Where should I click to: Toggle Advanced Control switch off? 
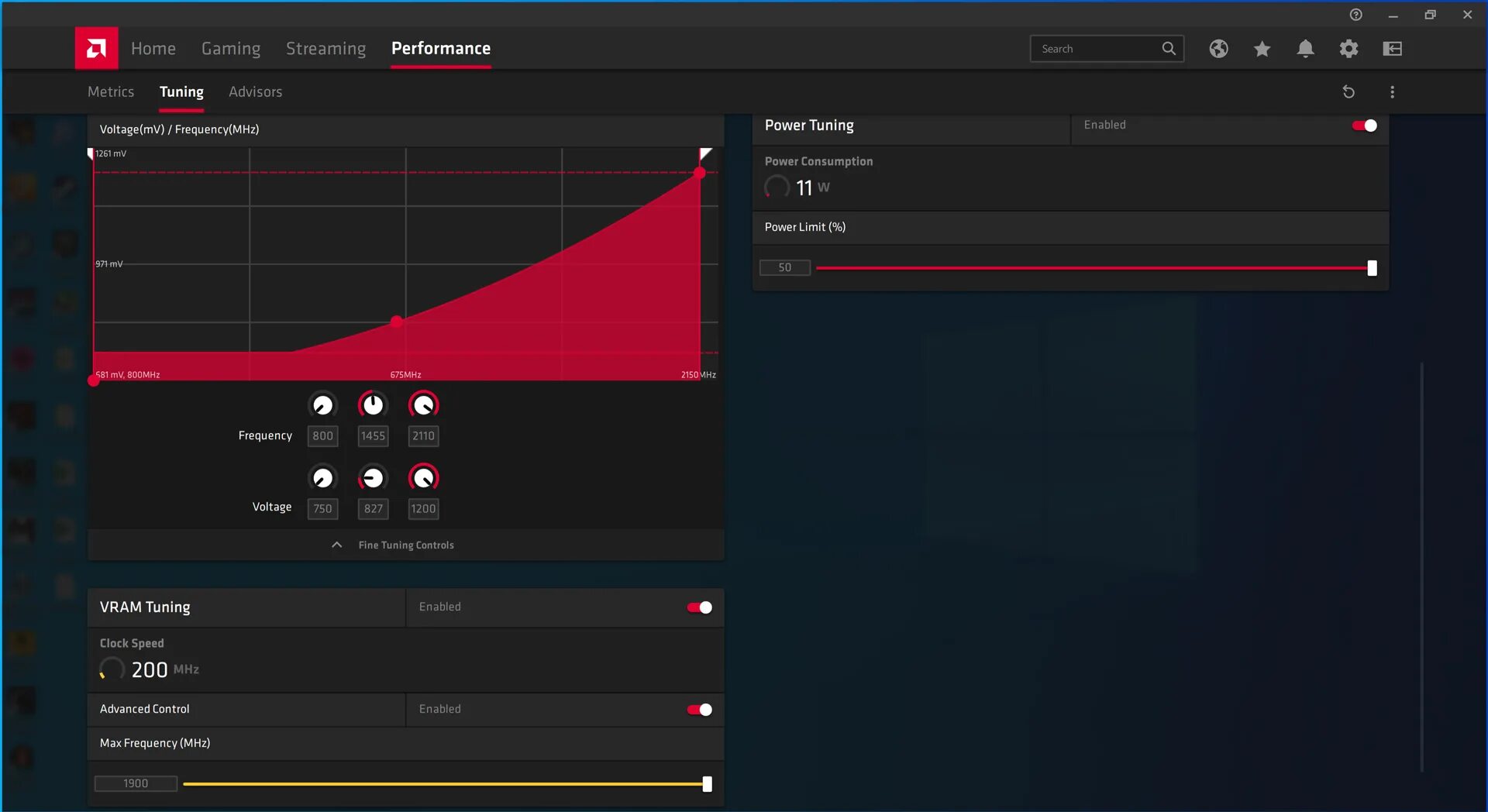click(699, 710)
